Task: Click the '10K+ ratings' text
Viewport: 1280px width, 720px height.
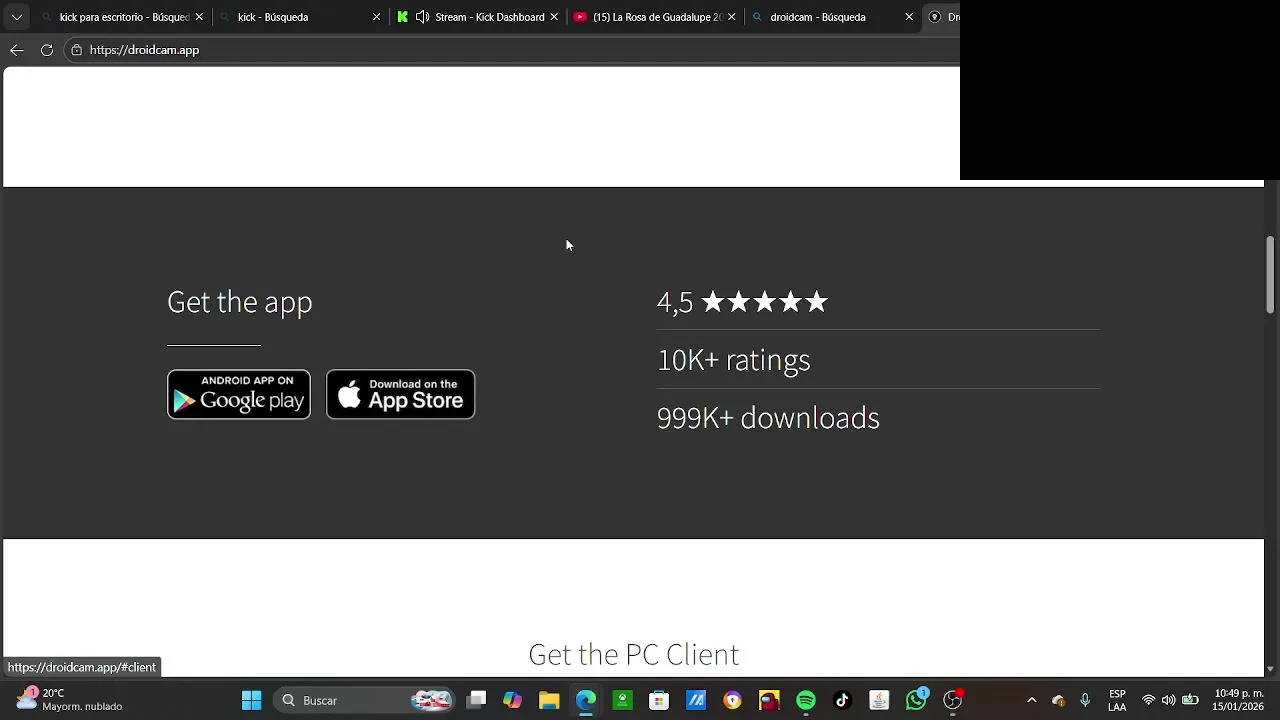Action: coord(734,360)
